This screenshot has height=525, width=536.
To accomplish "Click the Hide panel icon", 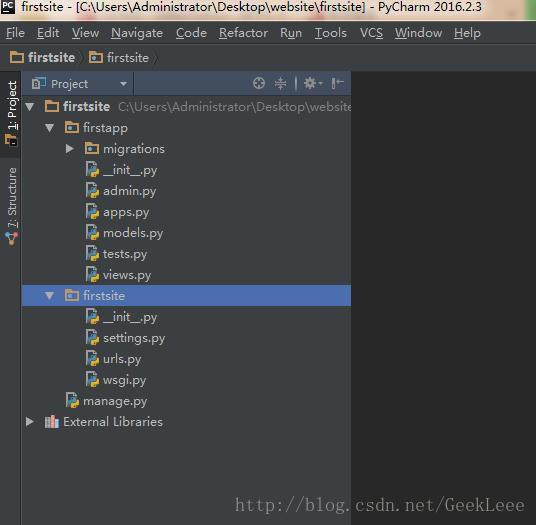I will coord(337,83).
